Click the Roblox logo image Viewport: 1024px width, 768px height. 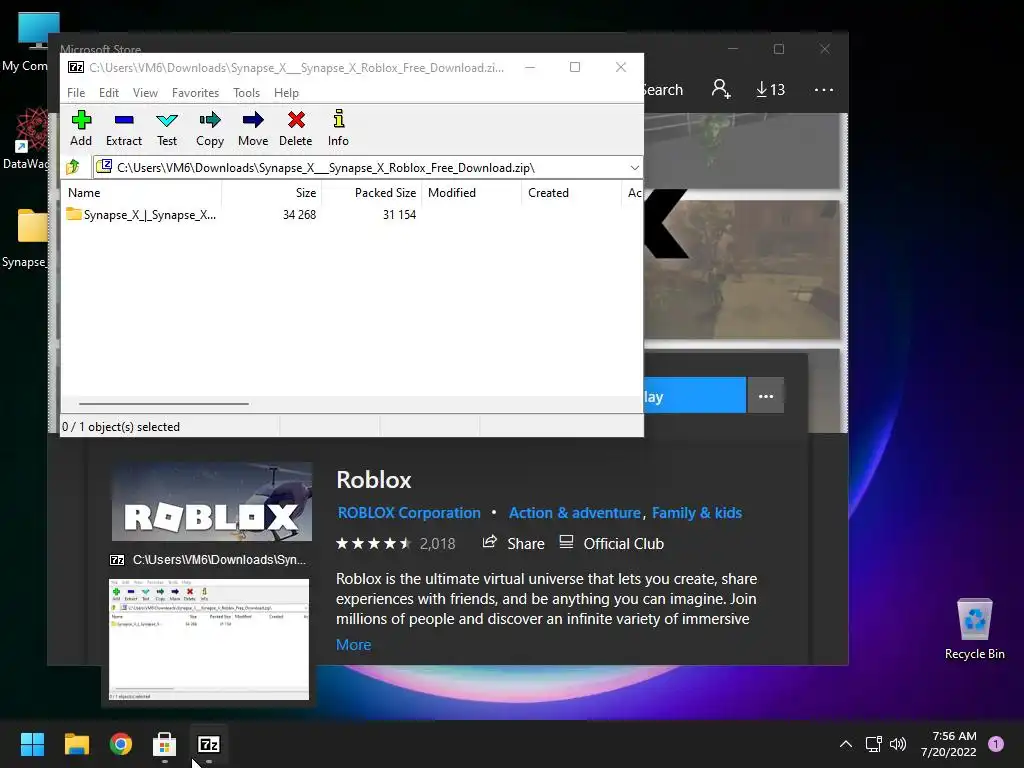[x=212, y=502]
